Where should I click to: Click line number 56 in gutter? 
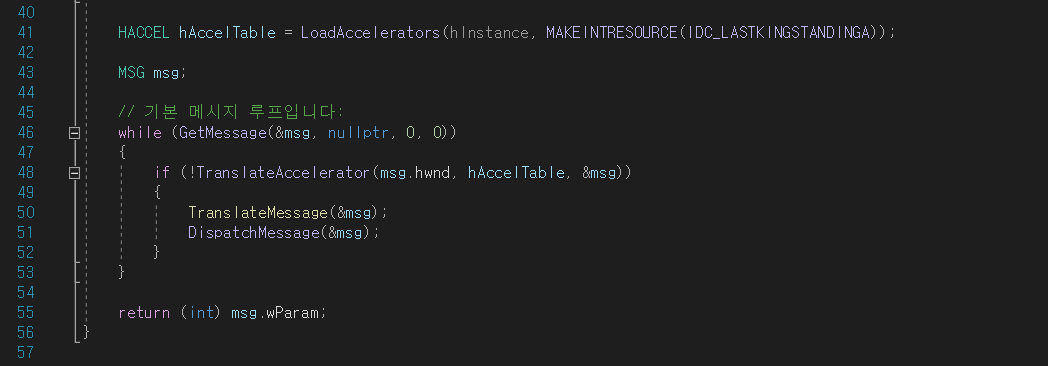point(25,333)
